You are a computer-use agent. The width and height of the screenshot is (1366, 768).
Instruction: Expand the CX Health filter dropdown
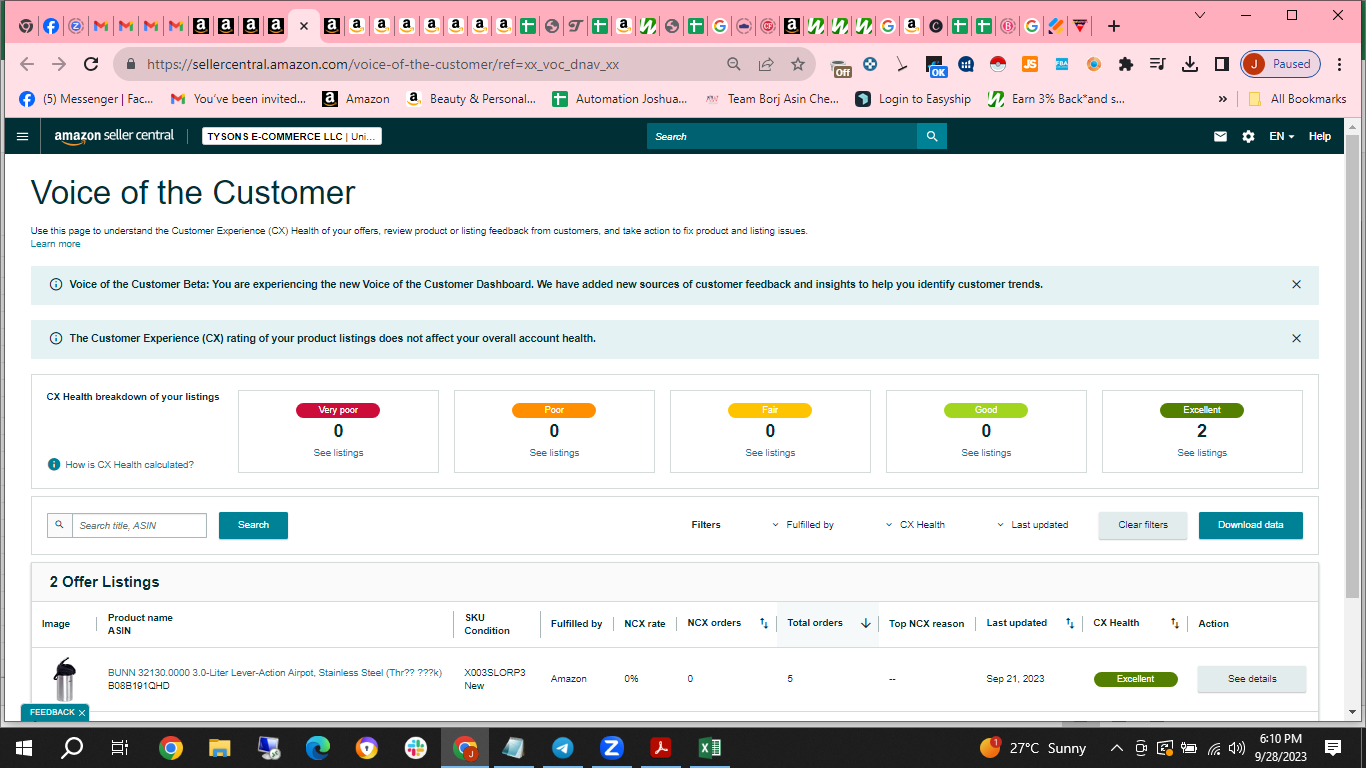point(915,525)
